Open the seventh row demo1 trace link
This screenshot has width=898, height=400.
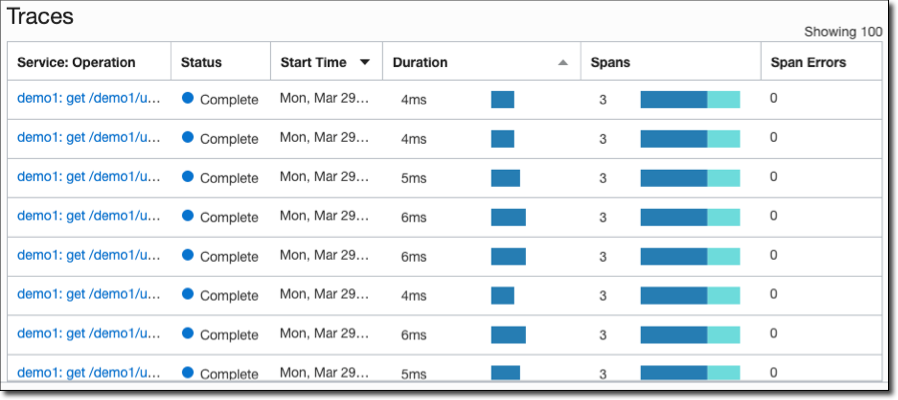89,334
